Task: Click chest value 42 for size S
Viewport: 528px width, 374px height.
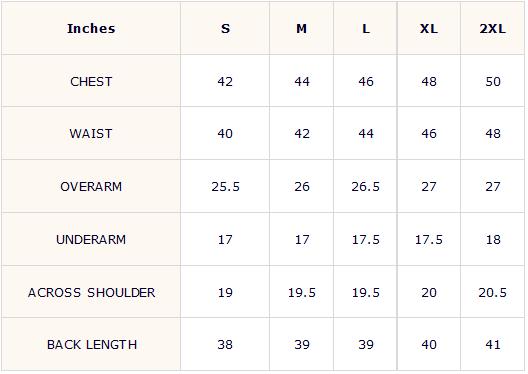Action: click(x=225, y=81)
